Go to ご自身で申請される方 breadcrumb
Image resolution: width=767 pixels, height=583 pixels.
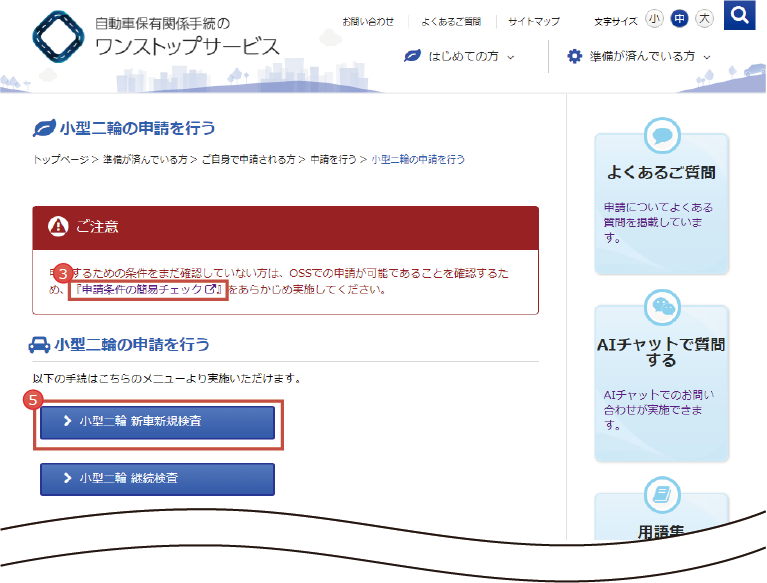click(x=248, y=159)
